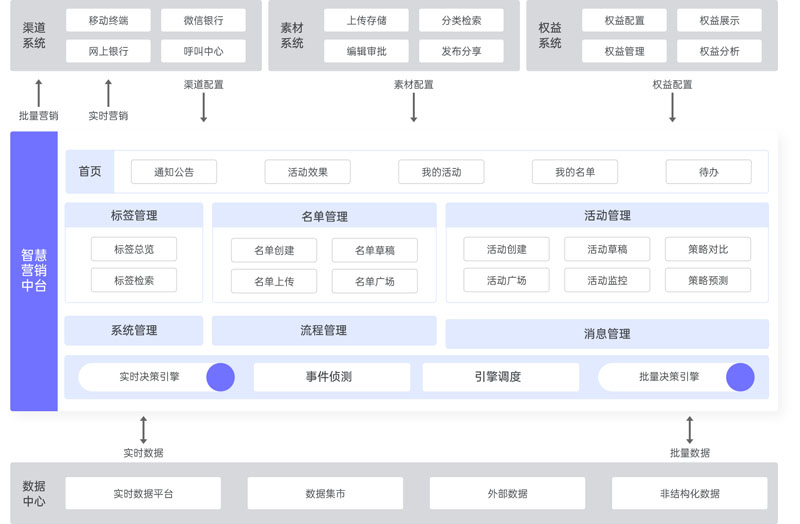The height and width of the screenshot is (524, 800).
Task: Open the 流程管理 module bar
Action: pos(324,331)
